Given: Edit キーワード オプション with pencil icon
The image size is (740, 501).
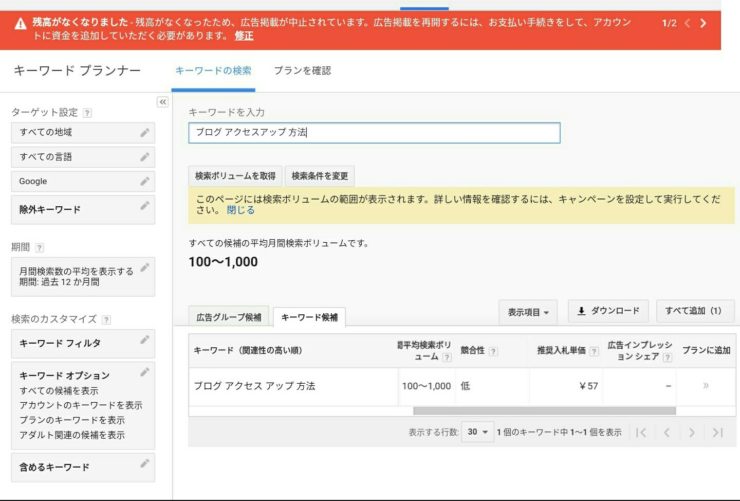Looking at the screenshot, I should (x=145, y=373).
